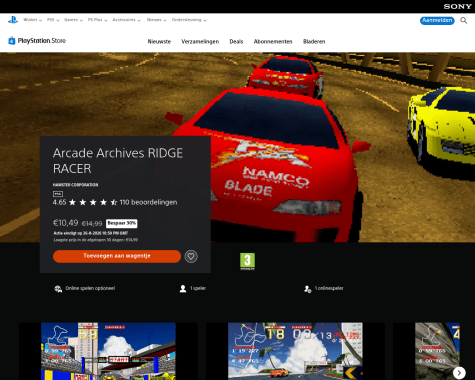Expand the Winkel dropdown menu

32,20
